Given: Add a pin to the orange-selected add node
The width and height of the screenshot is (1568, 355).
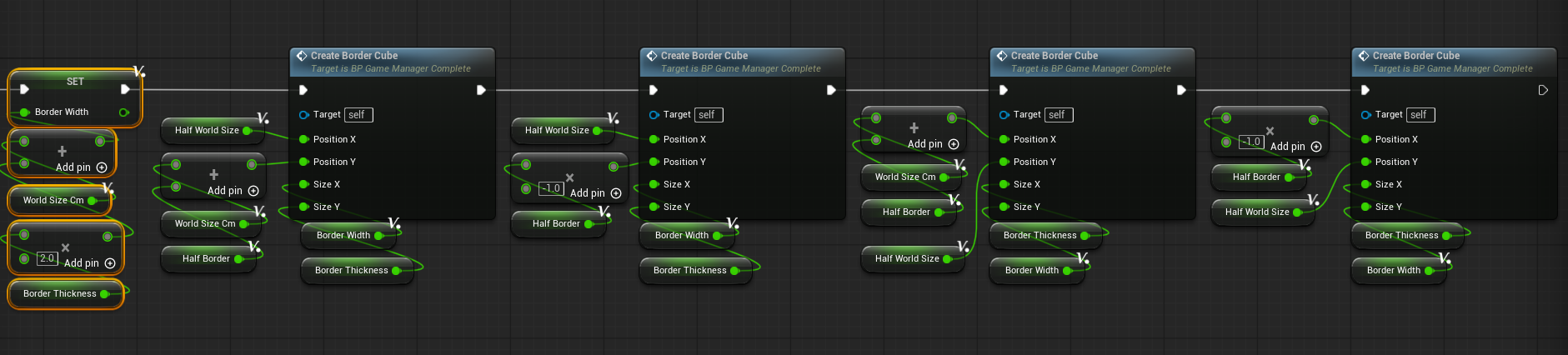Looking at the screenshot, I should pyautogui.click(x=102, y=167).
